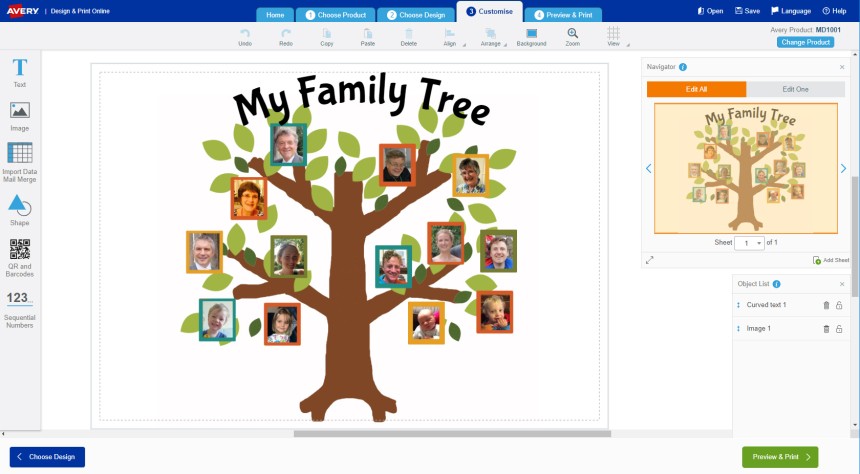Select the Shape tool

(20, 211)
